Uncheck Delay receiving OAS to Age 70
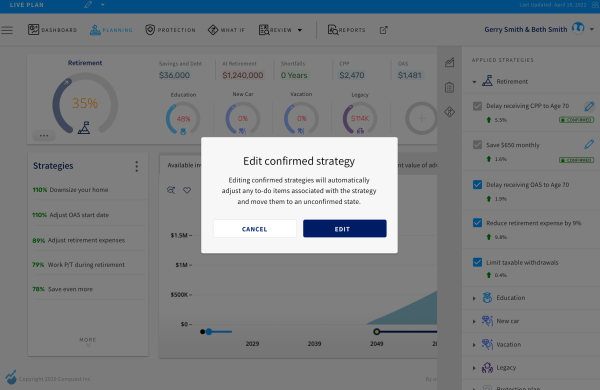Viewport: 600px width, 390px height. tap(477, 184)
